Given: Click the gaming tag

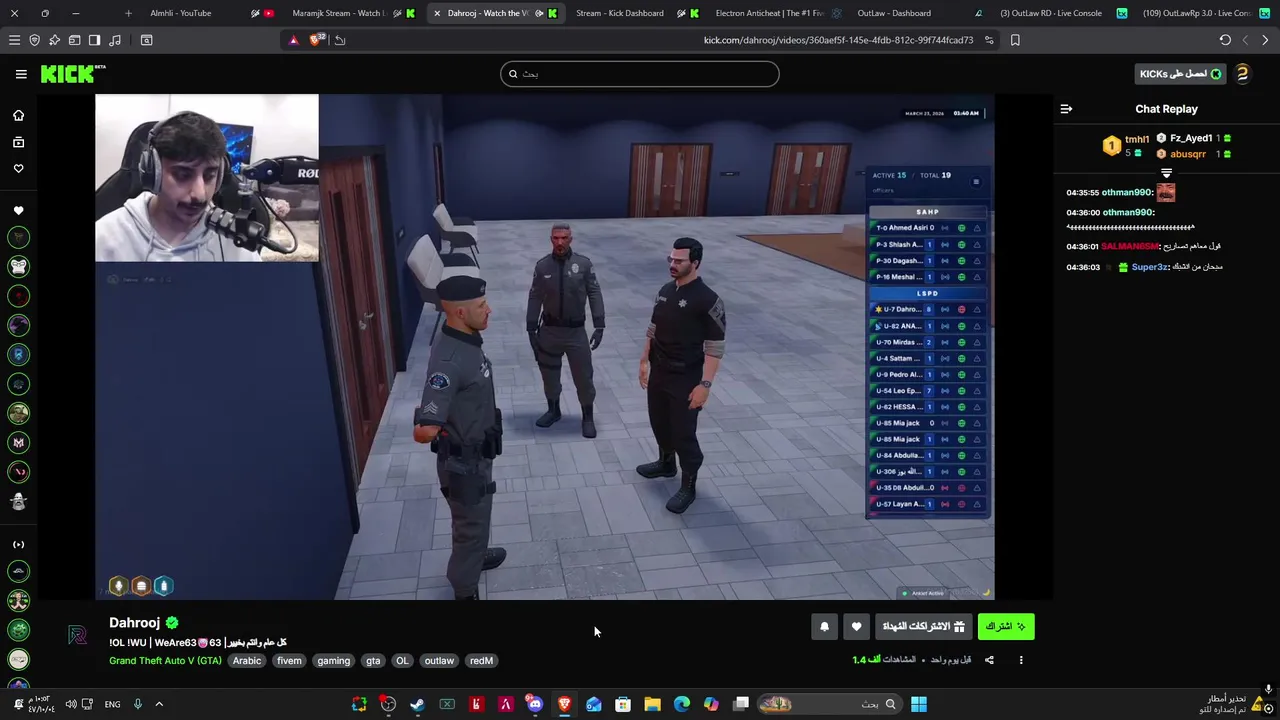Looking at the screenshot, I should [334, 661].
